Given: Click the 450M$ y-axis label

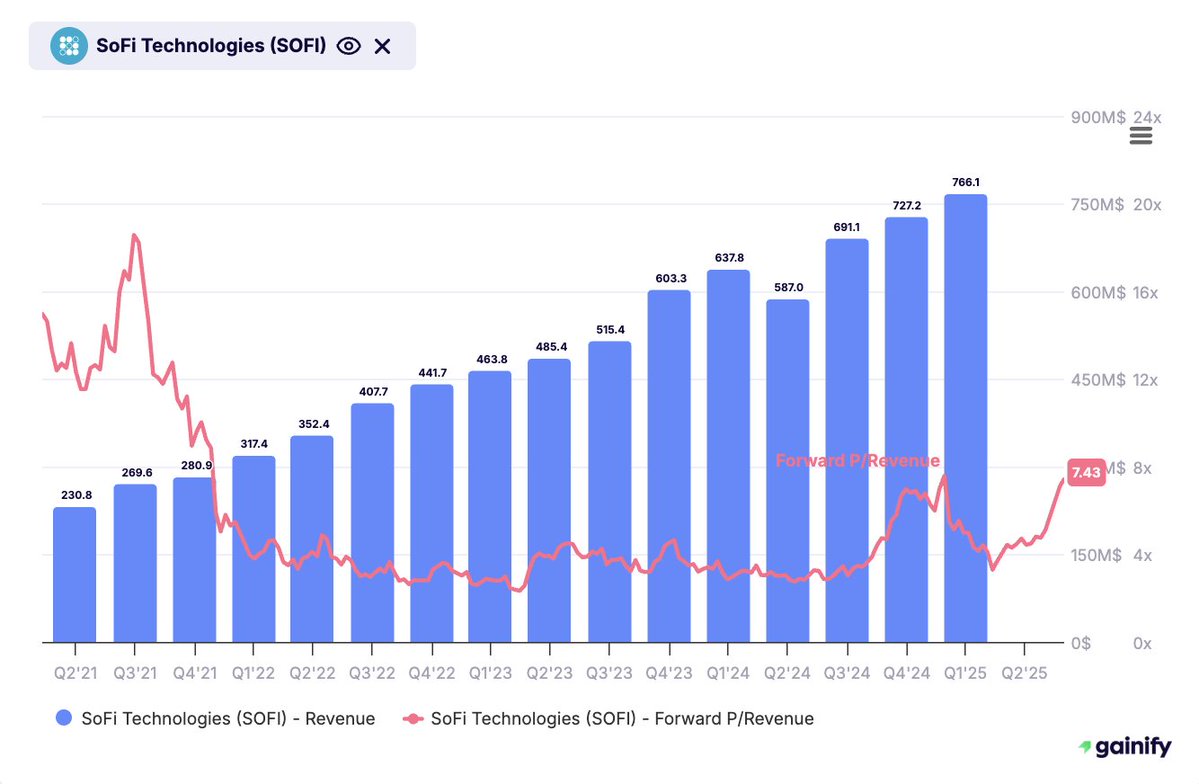Looking at the screenshot, I should (x=1098, y=379).
